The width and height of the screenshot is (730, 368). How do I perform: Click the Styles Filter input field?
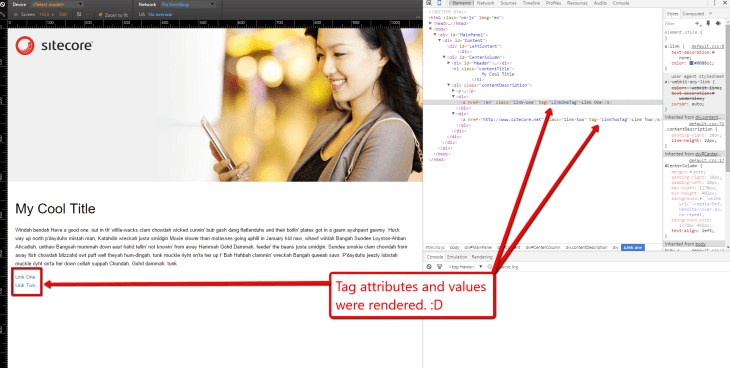[x=677, y=23]
